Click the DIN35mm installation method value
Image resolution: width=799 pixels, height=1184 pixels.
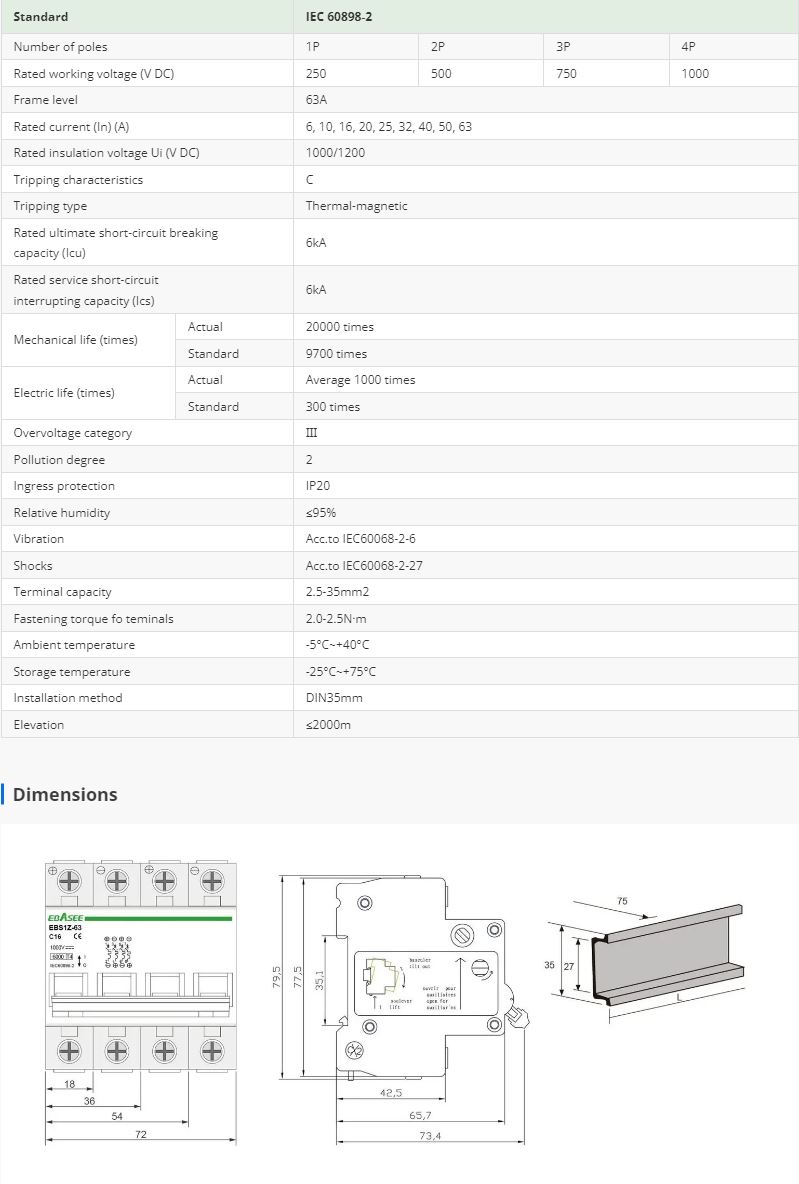click(x=334, y=698)
